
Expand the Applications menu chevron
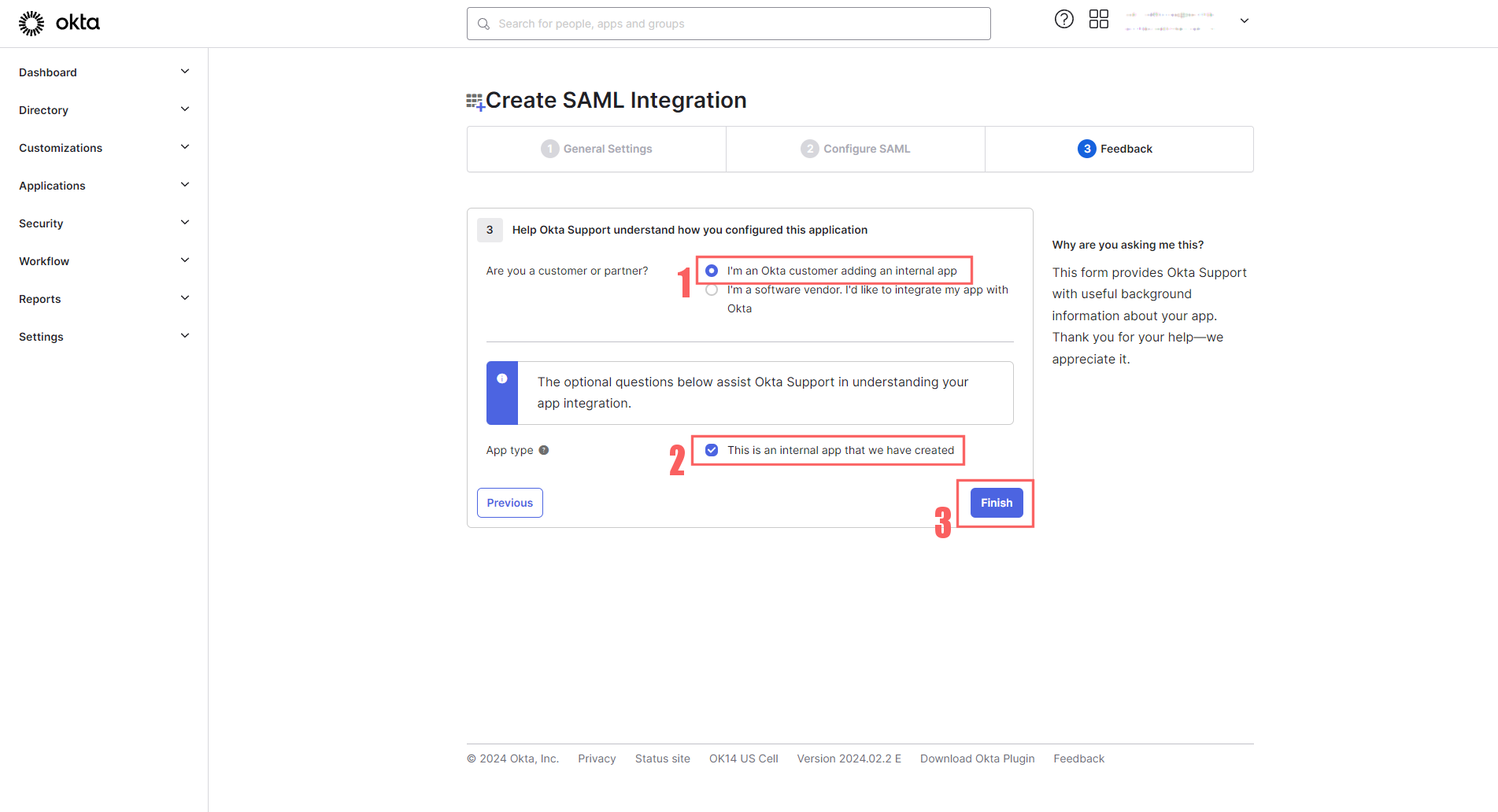tap(185, 185)
